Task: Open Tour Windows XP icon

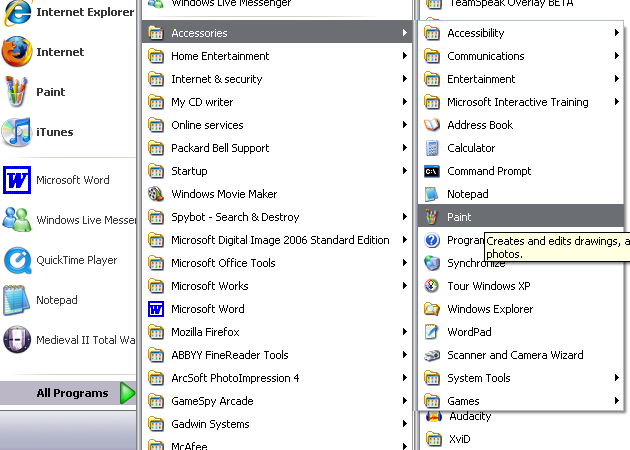Action: coord(432,286)
